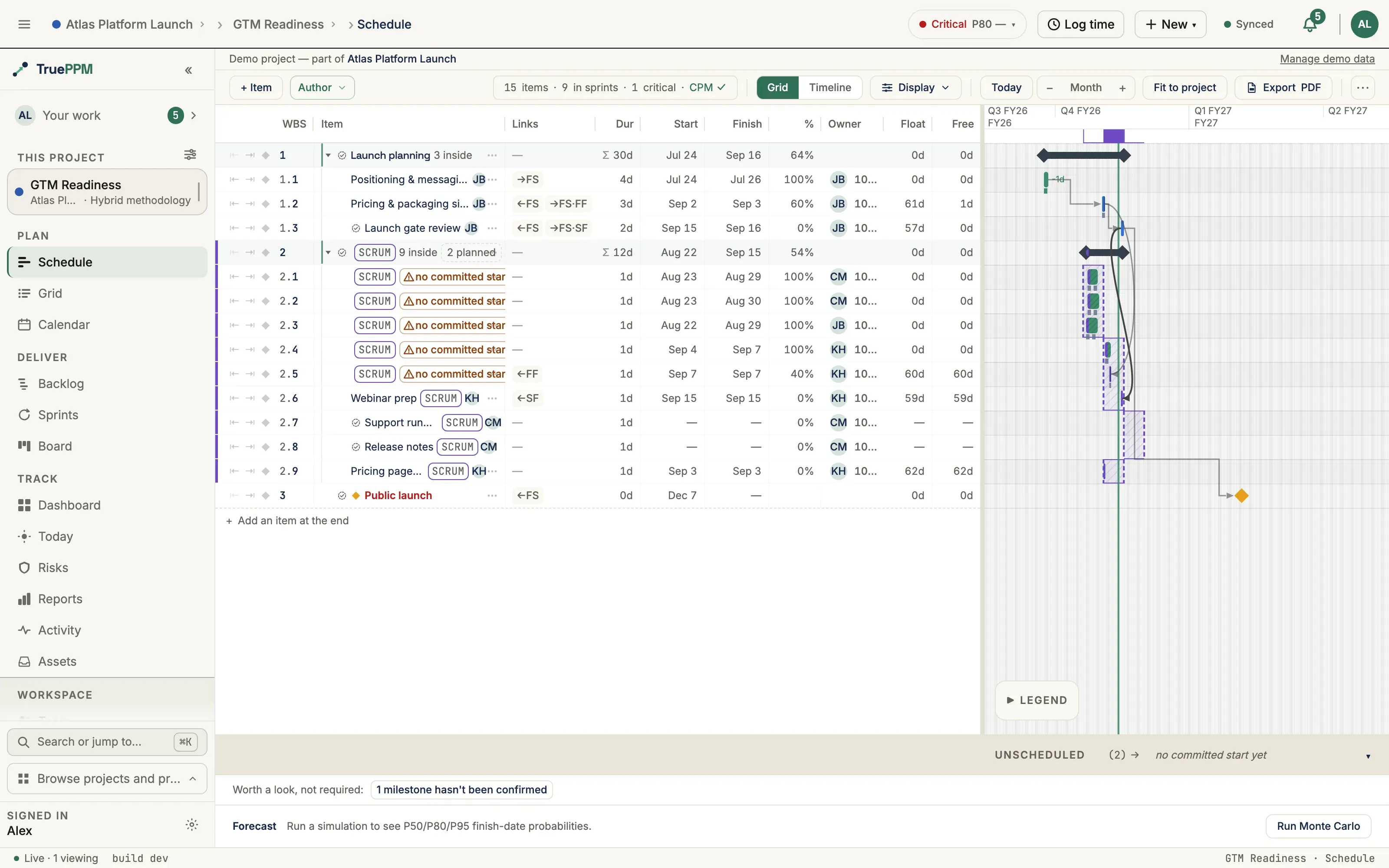
Task: Expand the New dropdown button
Action: tap(1170, 24)
